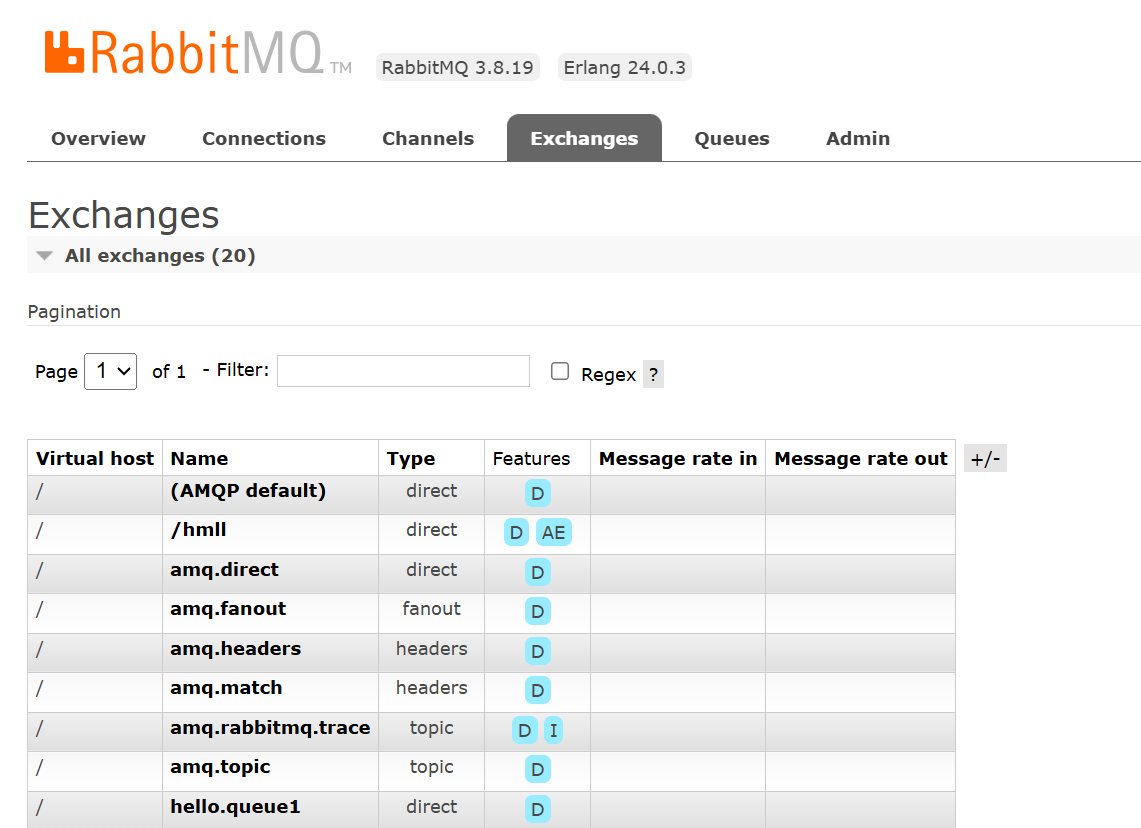Select the Exchanges tab
The image size is (1141, 828).
point(584,138)
